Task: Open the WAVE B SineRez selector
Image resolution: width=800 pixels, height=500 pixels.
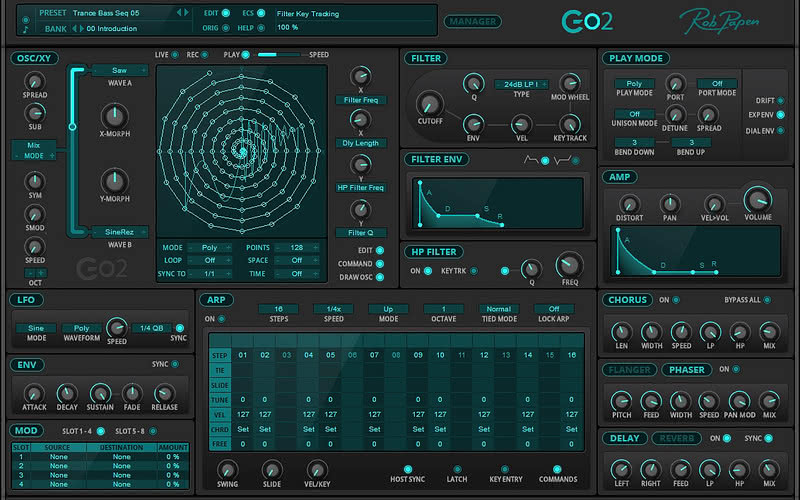Action: point(119,232)
